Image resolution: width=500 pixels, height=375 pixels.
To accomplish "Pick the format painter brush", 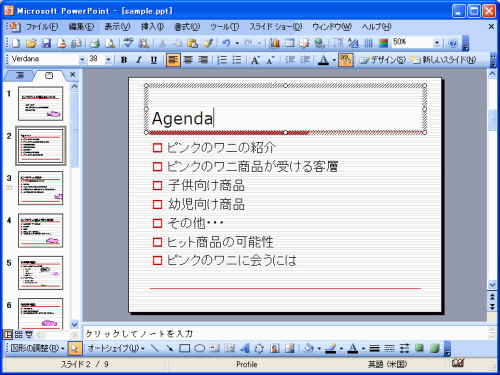I will coord(208,43).
